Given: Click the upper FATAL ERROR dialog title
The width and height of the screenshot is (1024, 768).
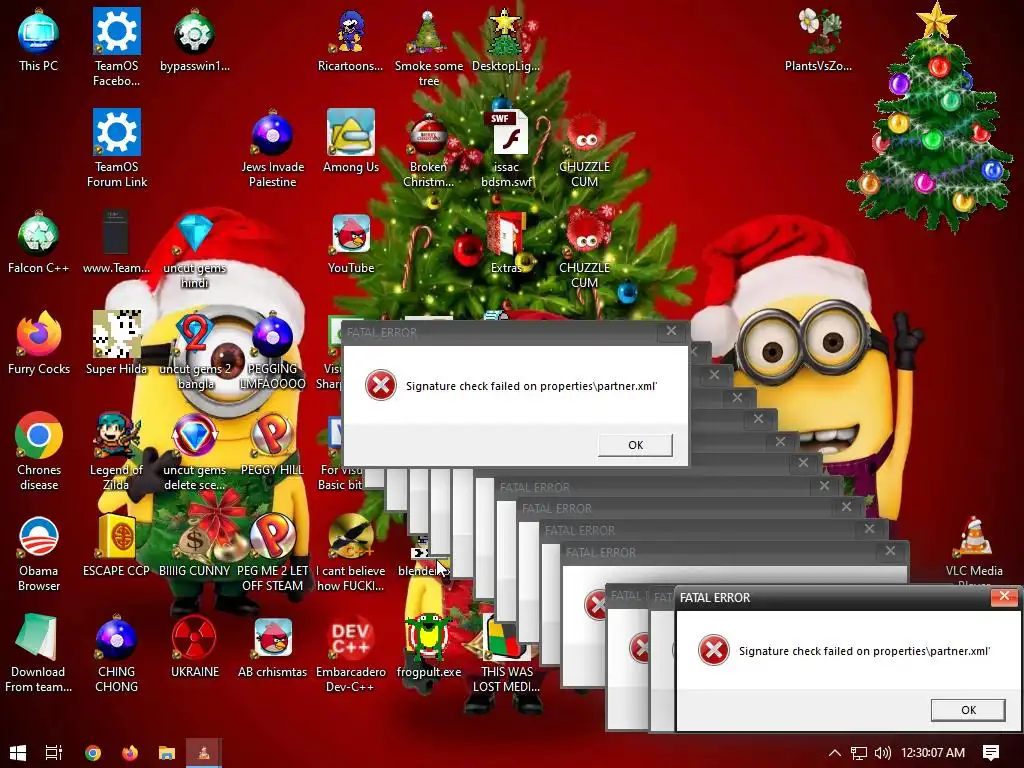Looking at the screenshot, I should click(381, 332).
